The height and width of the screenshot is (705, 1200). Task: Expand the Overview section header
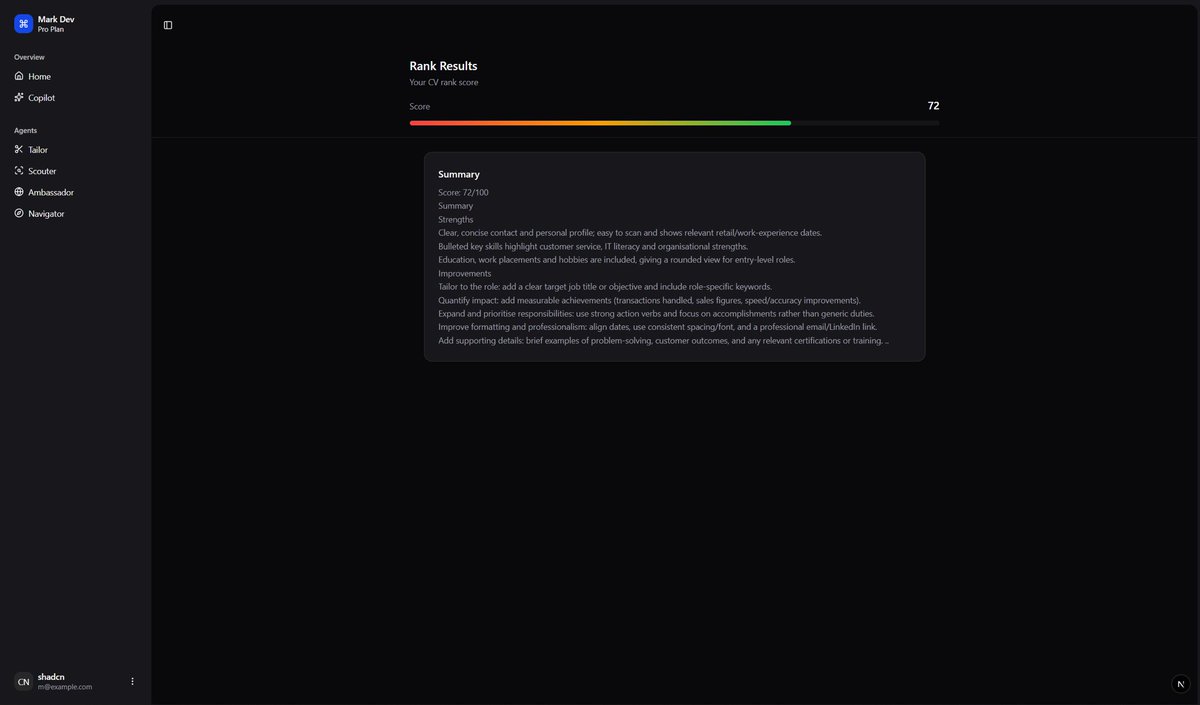coord(28,57)
